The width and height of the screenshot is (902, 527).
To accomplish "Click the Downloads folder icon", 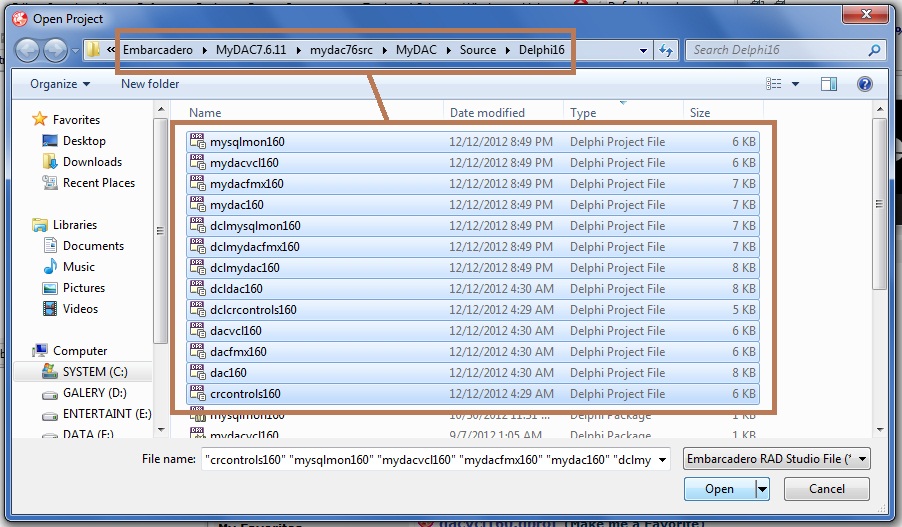I will point(50,161).
